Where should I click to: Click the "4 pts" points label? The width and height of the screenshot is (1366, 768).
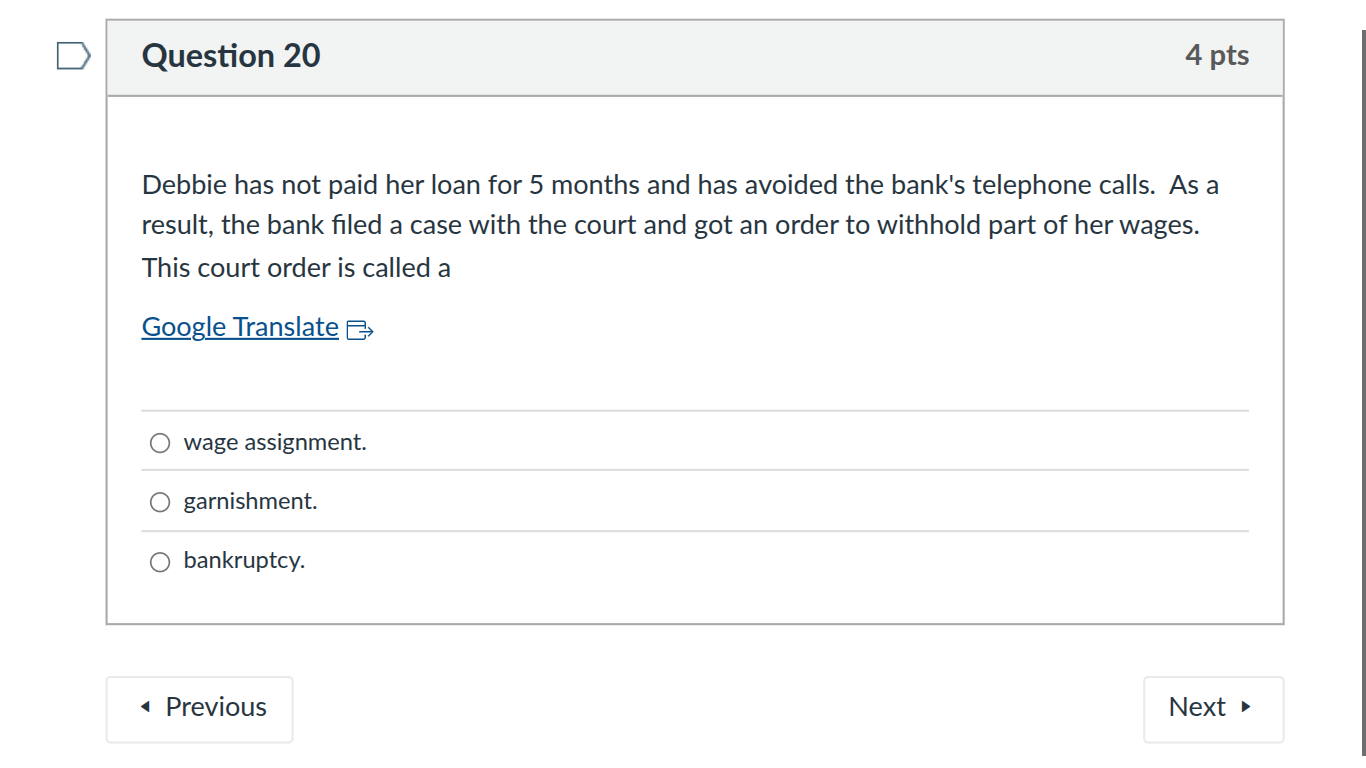(x=1217, y=57)
